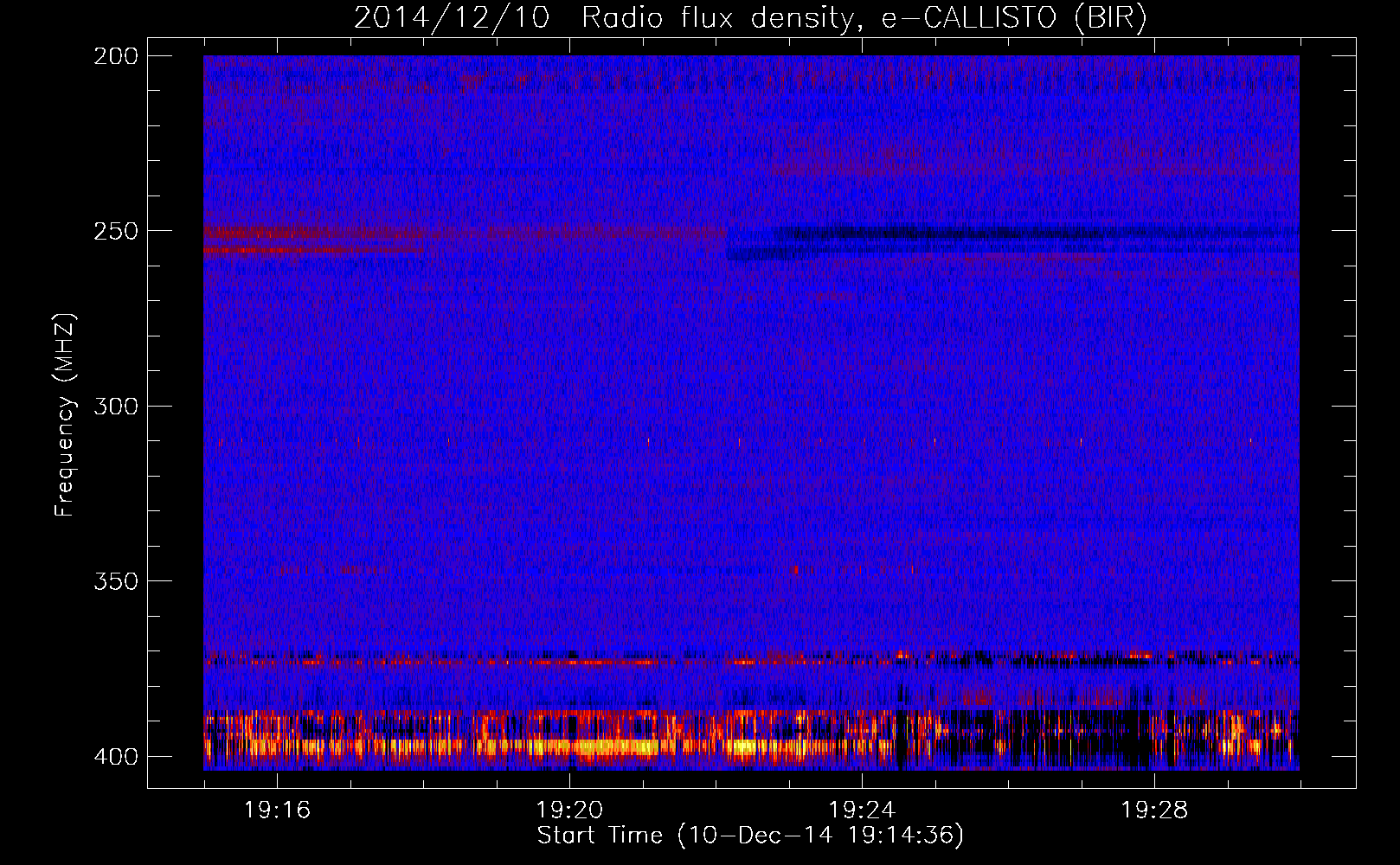Click the 300 frequency tick label
Image resolution: width=1400 pixels, height=865 pixels.
coord(115,407)
